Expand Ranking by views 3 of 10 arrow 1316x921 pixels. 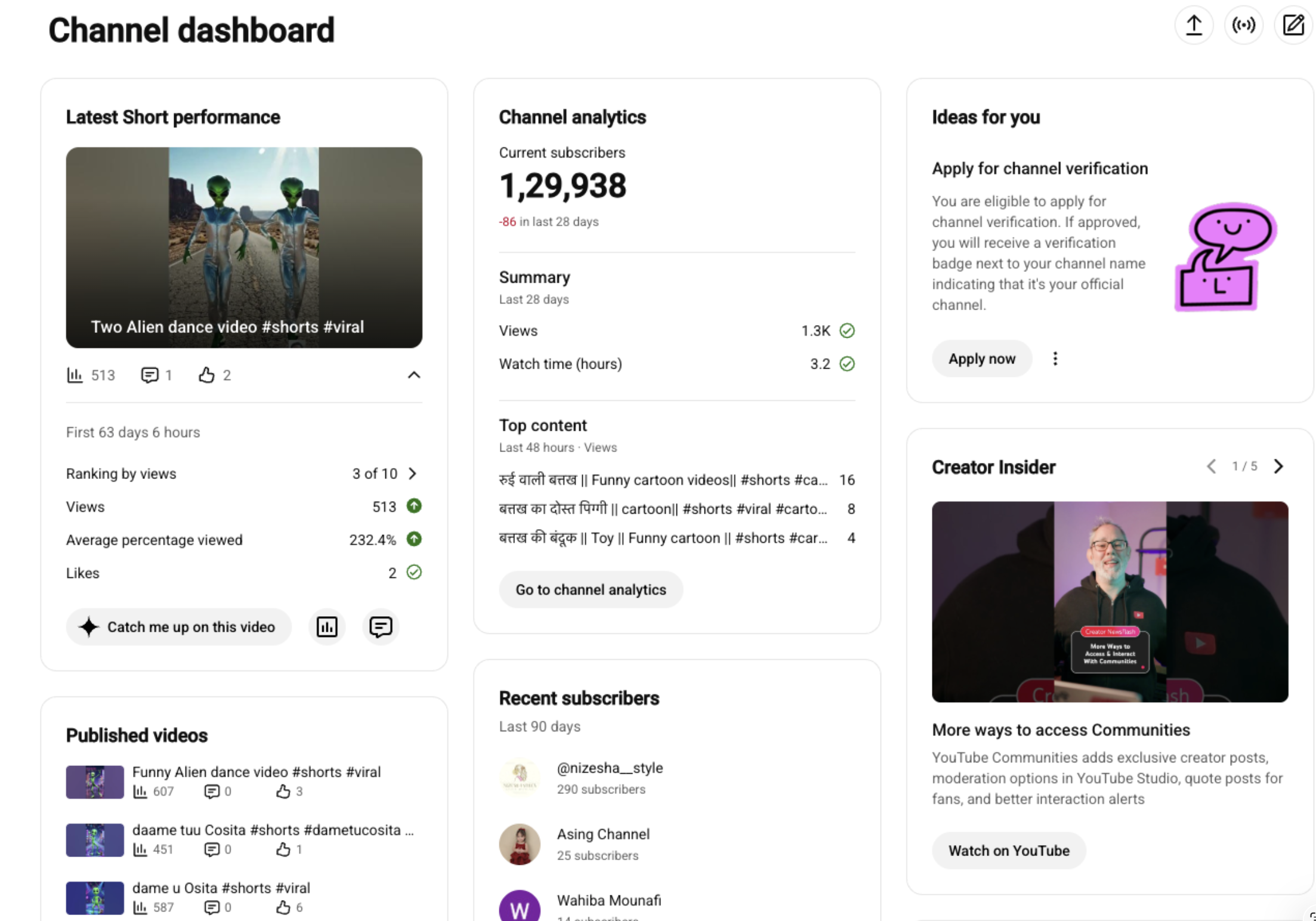coord(413,474)
